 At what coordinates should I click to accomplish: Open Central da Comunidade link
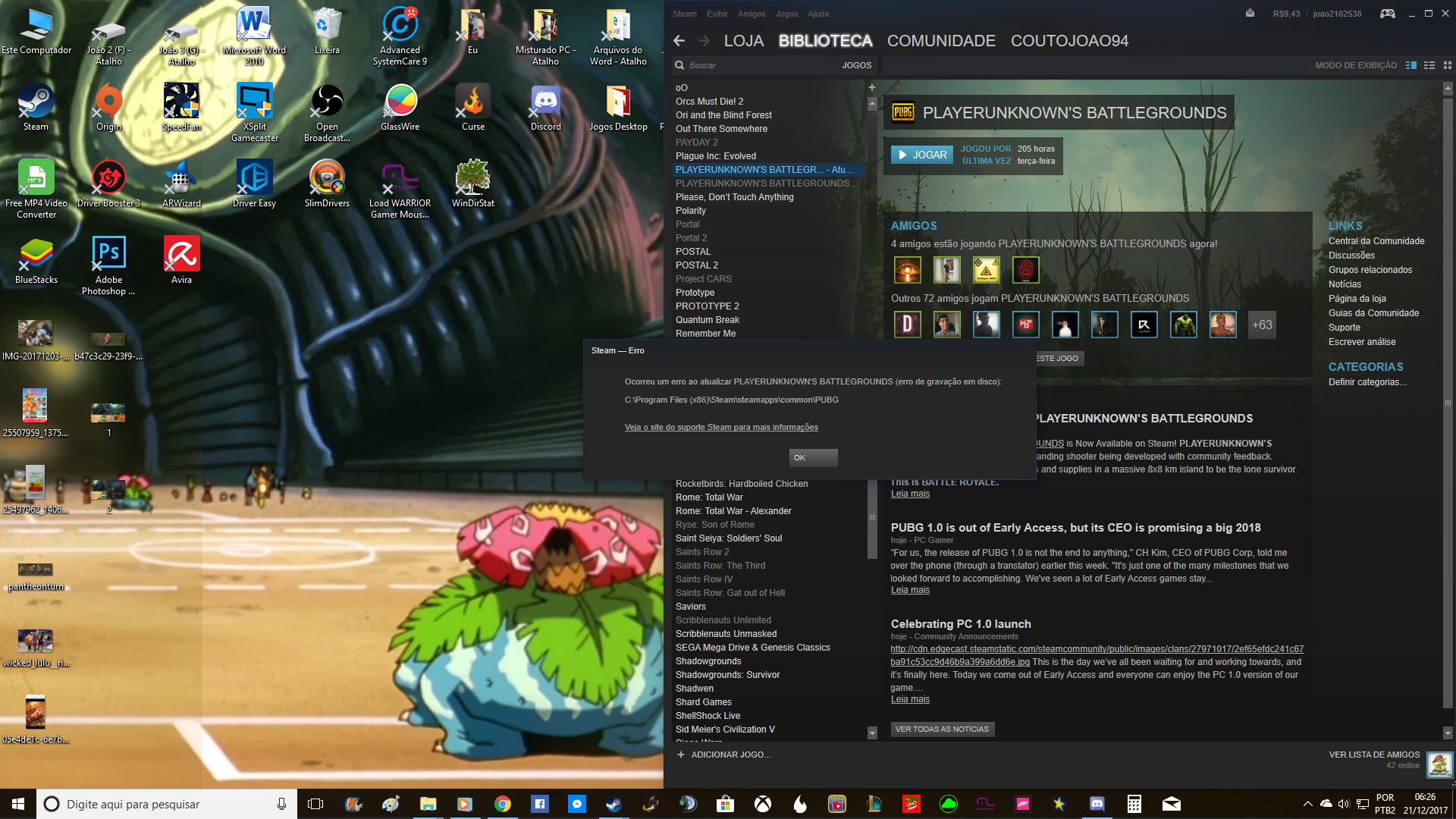[1376, 241]
